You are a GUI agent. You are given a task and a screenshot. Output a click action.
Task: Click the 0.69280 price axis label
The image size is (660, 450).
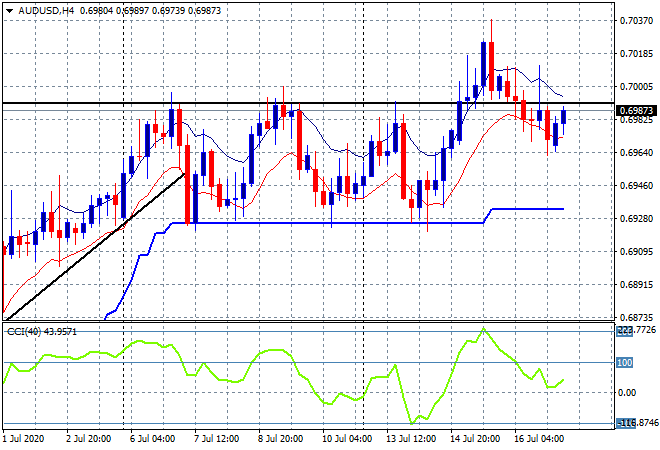pyautogui.click(x=636, y=218)
